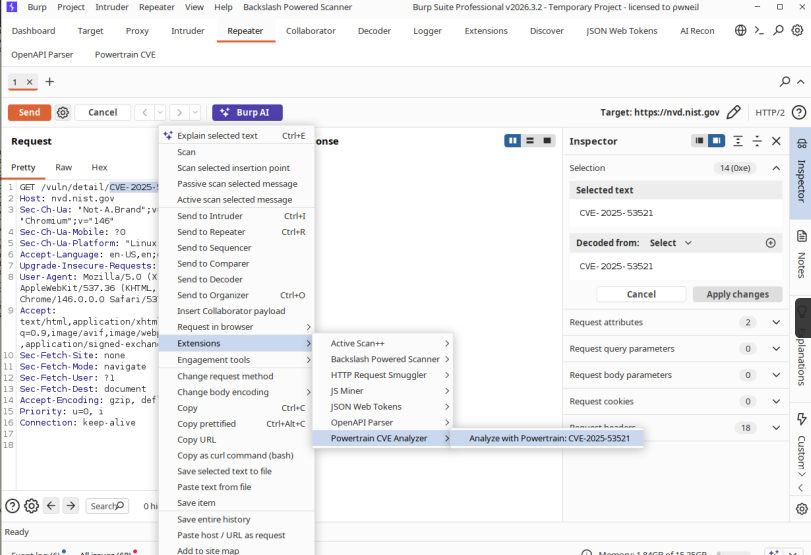Click the orange Send button
The width and height of the screenshot is (811, 555).
tap(29, 112)
